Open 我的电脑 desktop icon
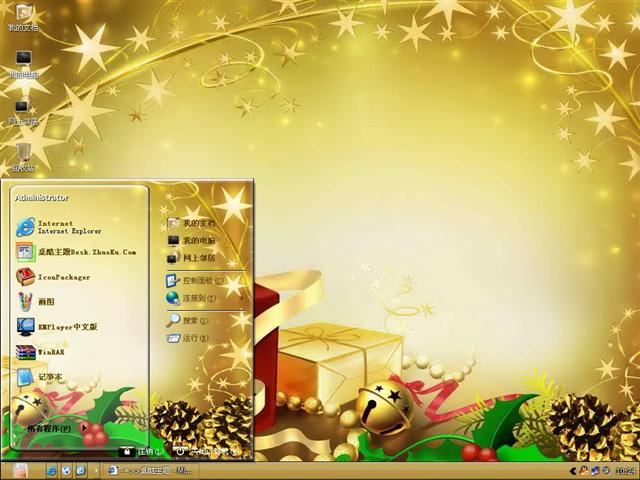640x480 pixels. click(23, 64)
